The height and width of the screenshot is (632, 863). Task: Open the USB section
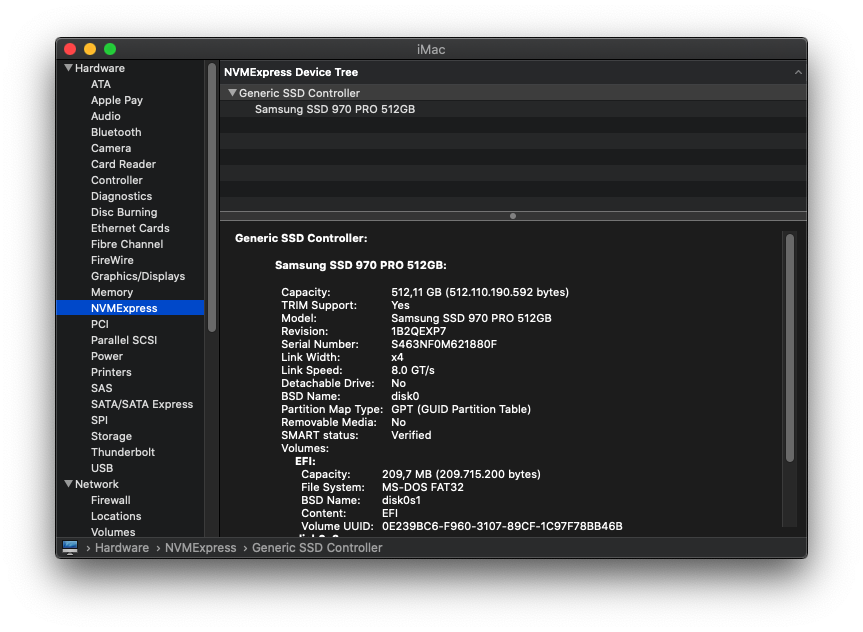pos(102,468)
